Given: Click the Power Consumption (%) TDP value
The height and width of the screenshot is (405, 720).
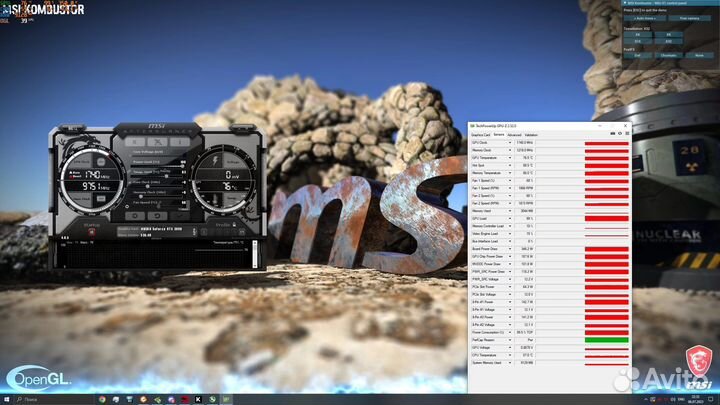Looking at the screenshot, I should 524,332.
